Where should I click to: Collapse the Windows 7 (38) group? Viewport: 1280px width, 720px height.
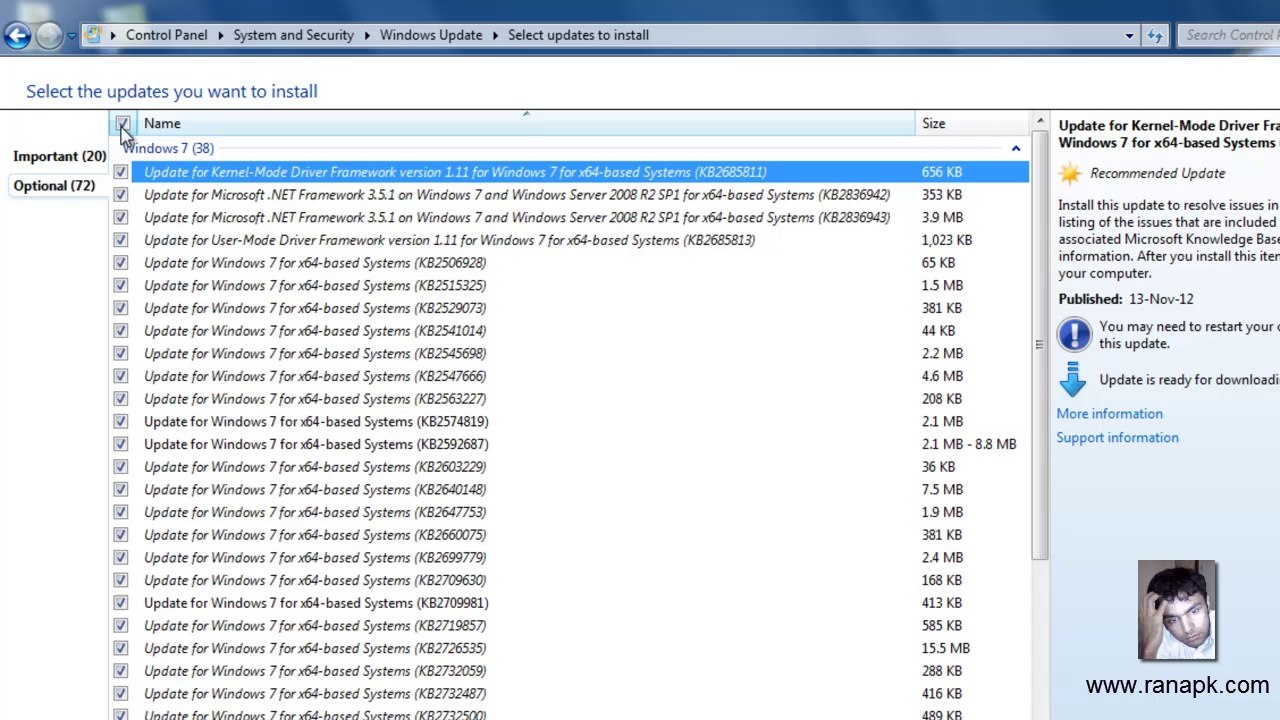coord(1015,149)
